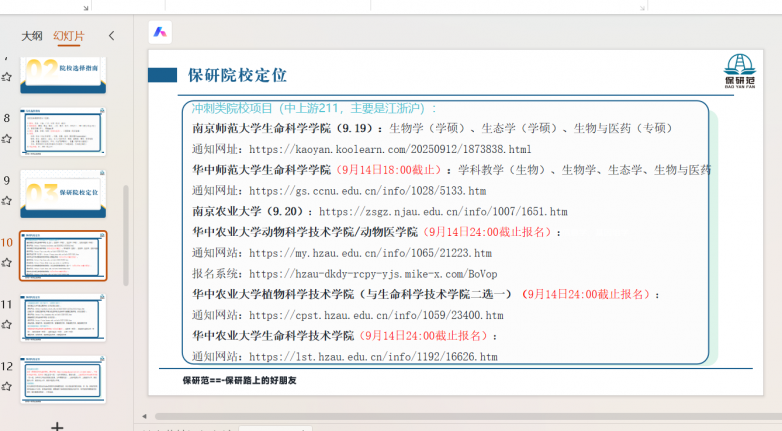Toggle the star marker beside slide 10
Image resolution: width=782 pixels, height=431 pixels.
pos(7,263)
